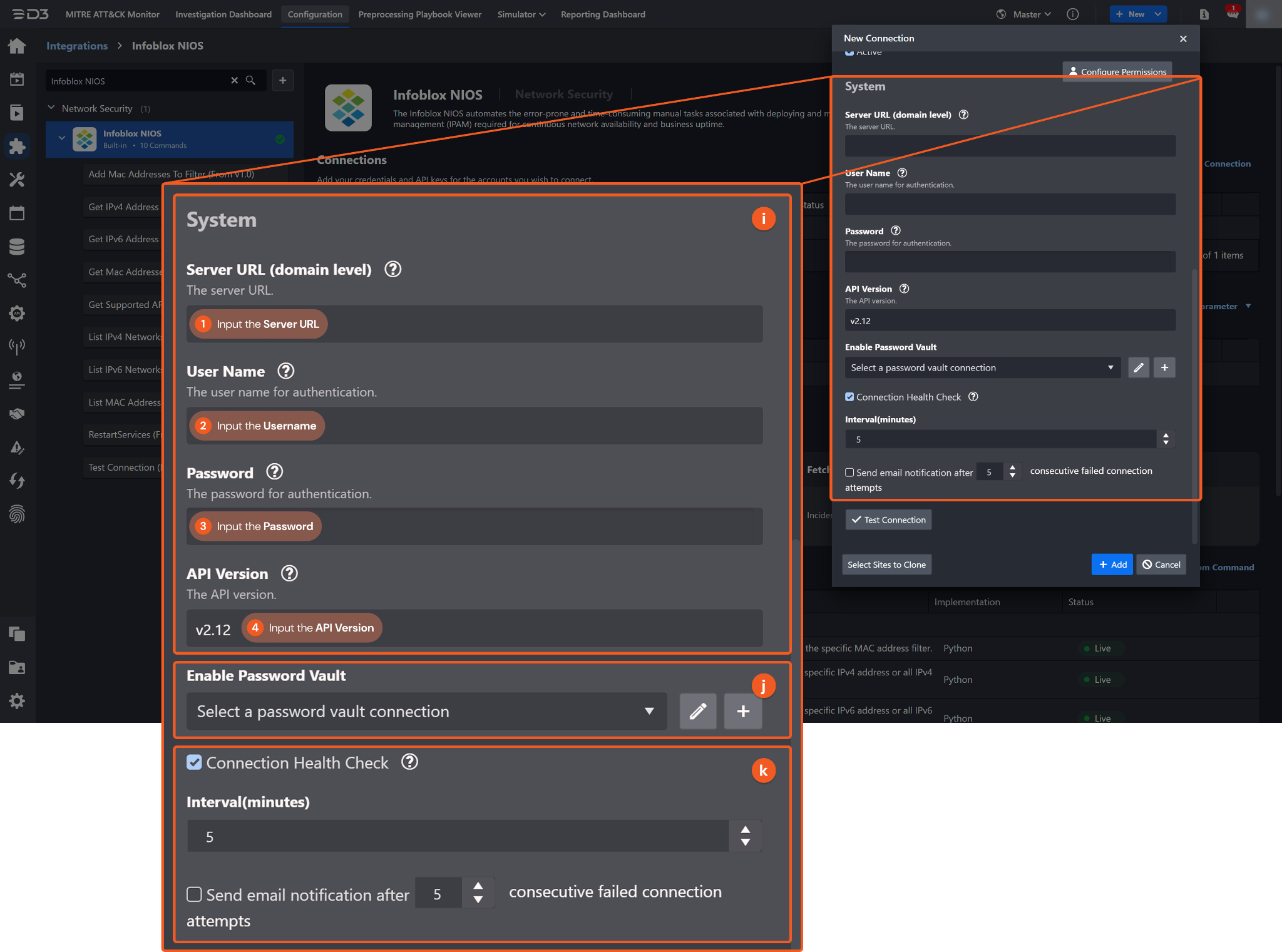The image size is (1282, 952).
Task: Collapse the Network Security tree group
Action: tap(51, 108)
